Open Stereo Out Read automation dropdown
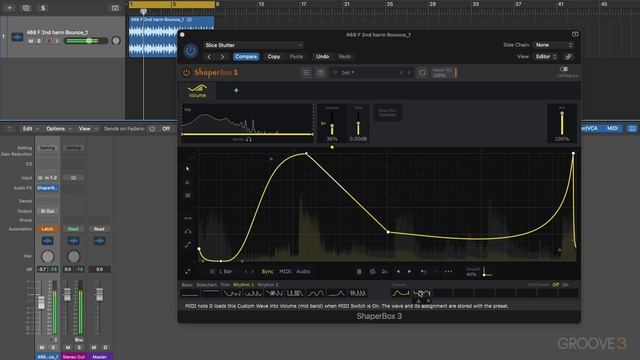 pyautogui.click(x=73, y=229)
